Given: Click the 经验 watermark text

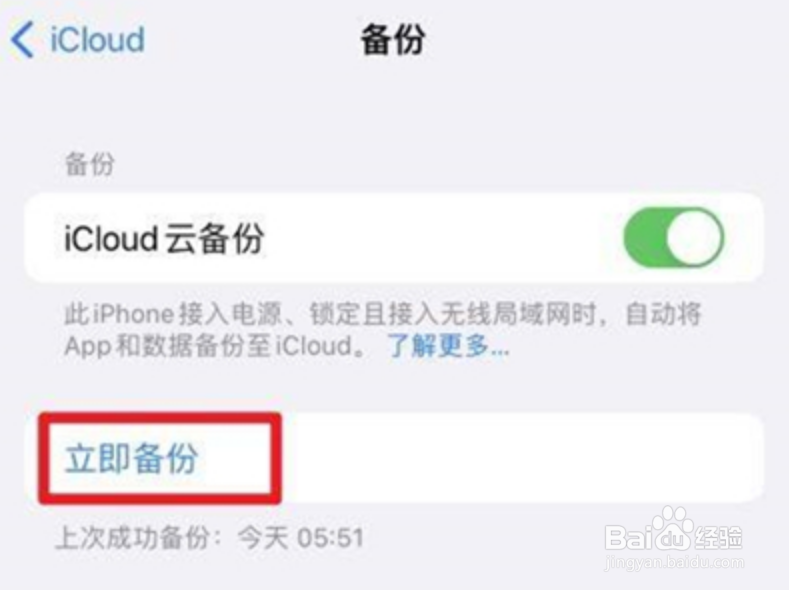Looking at the screenshot, I should click(719, 537).
